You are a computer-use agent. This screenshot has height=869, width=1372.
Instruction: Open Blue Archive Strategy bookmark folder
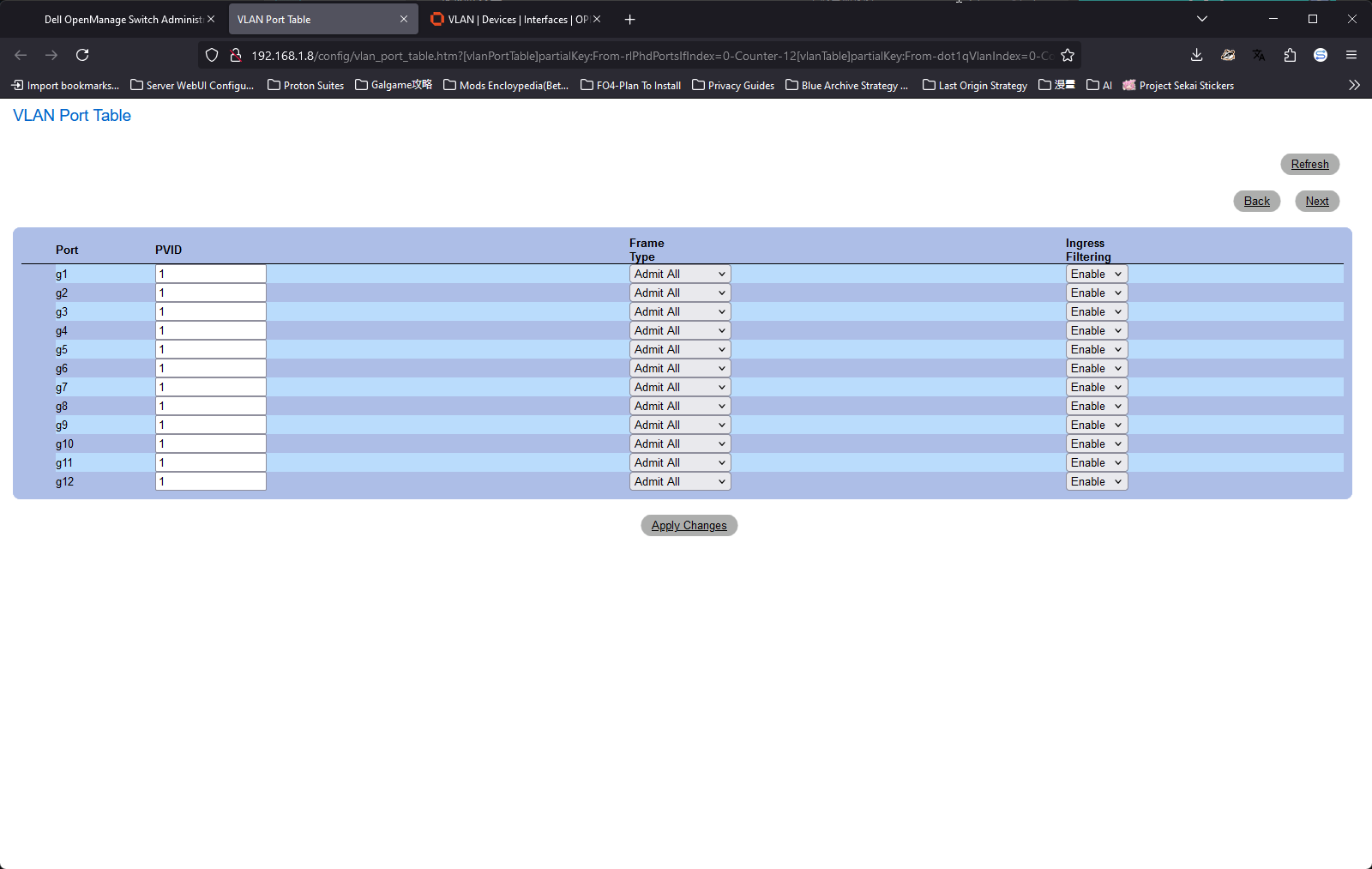click(847, 85)
